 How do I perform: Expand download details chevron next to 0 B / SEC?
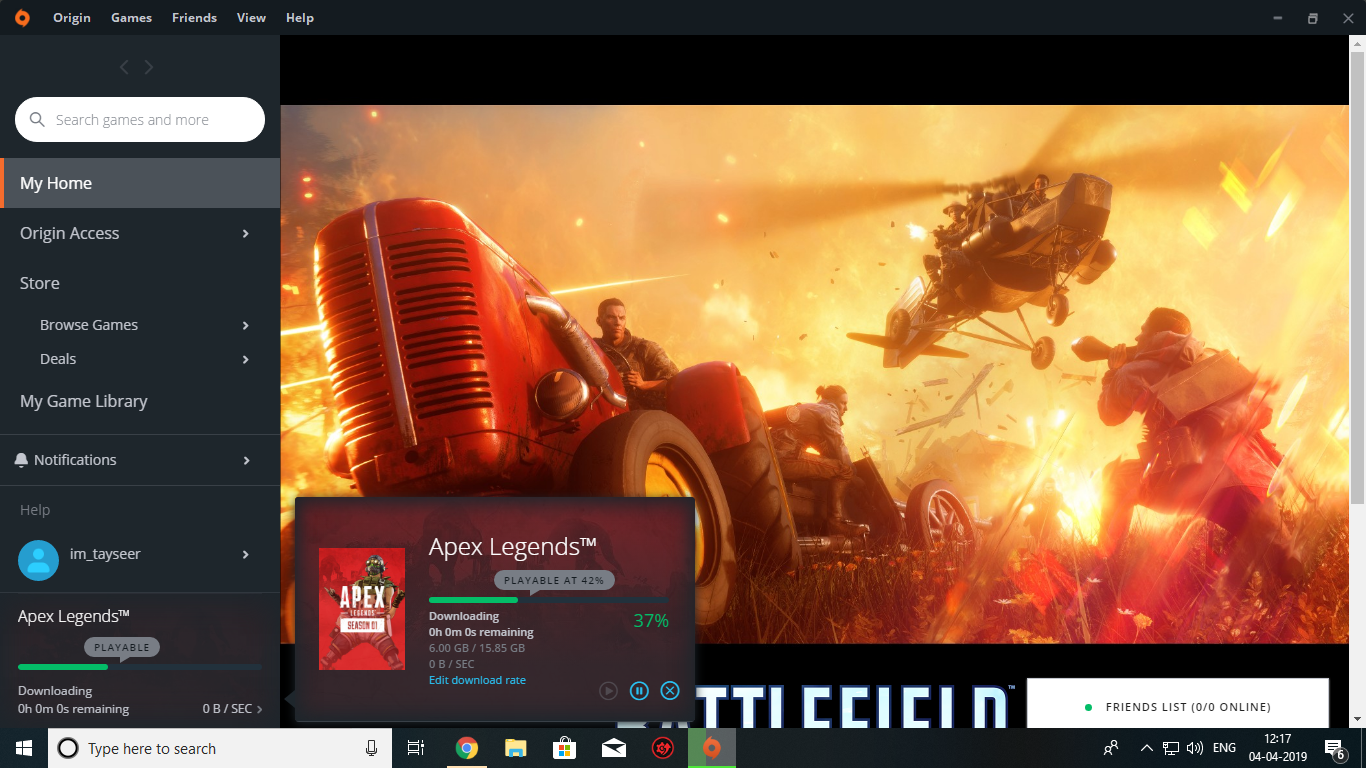[260, 709]
